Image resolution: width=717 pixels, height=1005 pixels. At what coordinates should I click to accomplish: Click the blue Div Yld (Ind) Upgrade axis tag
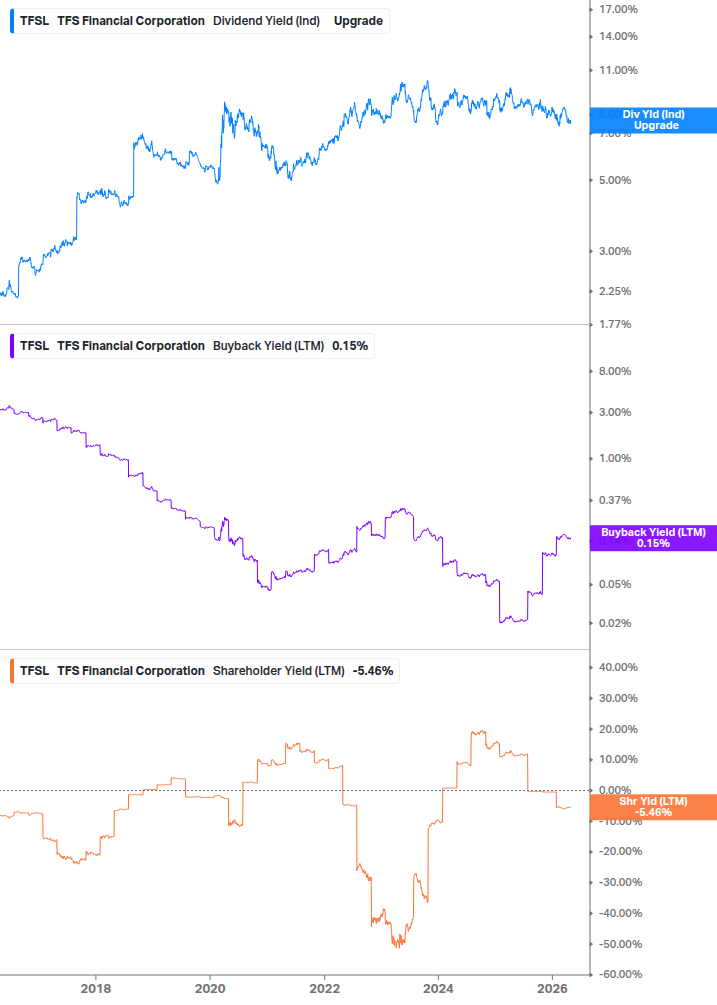(653, 120)
